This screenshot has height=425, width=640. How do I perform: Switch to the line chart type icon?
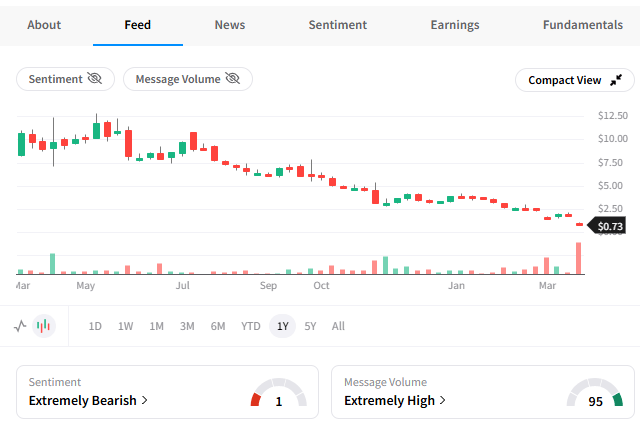[20, 326]
